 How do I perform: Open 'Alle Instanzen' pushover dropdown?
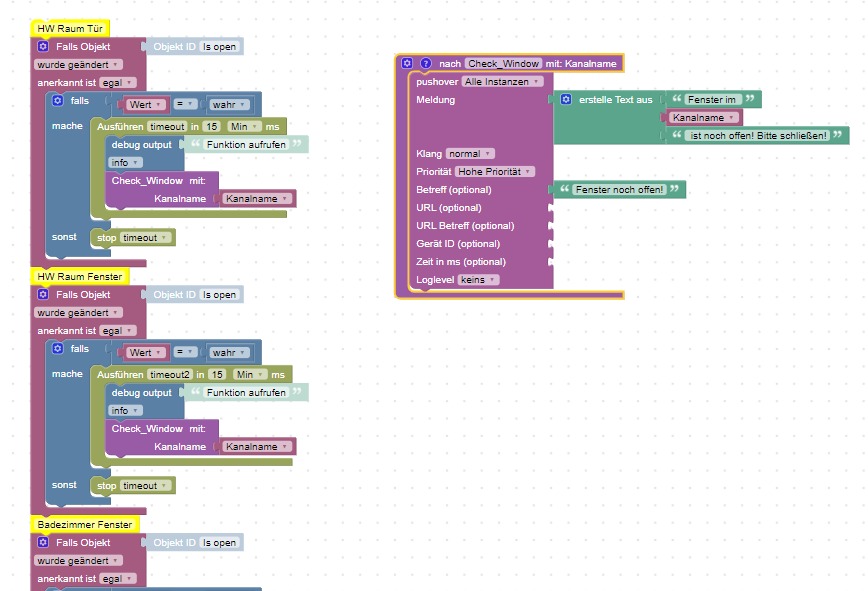coord(502,81)
